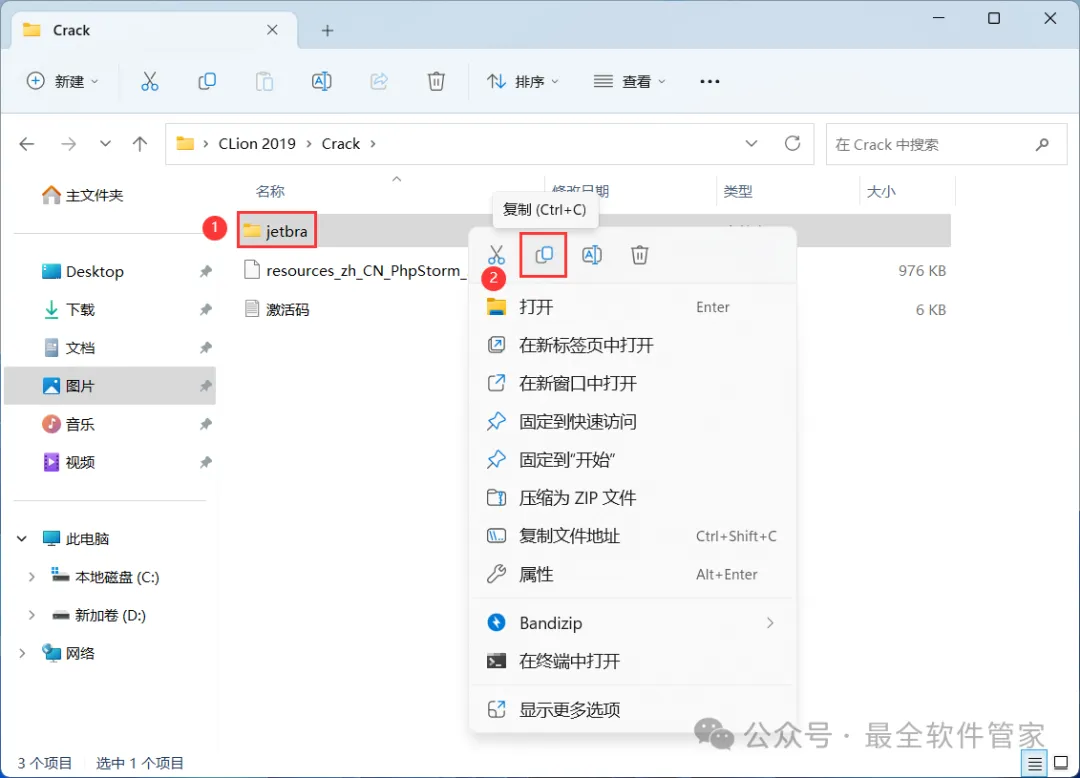The image size is (1080, 778).
Task: Open the See more (three dots) toolbar menu
Action: coord(709,81)
